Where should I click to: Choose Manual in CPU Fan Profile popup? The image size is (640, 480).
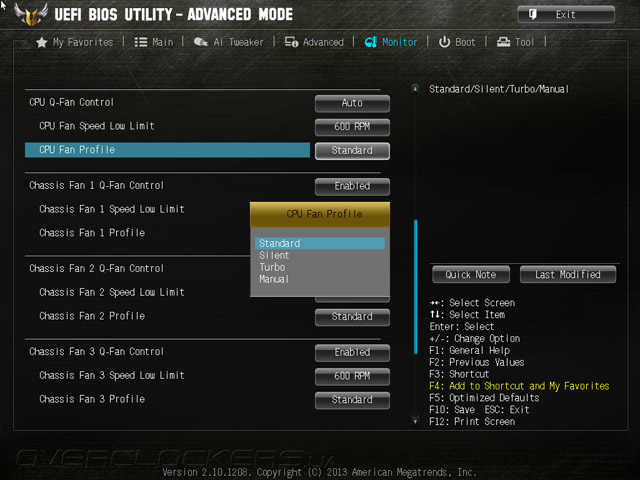point(320,279)
